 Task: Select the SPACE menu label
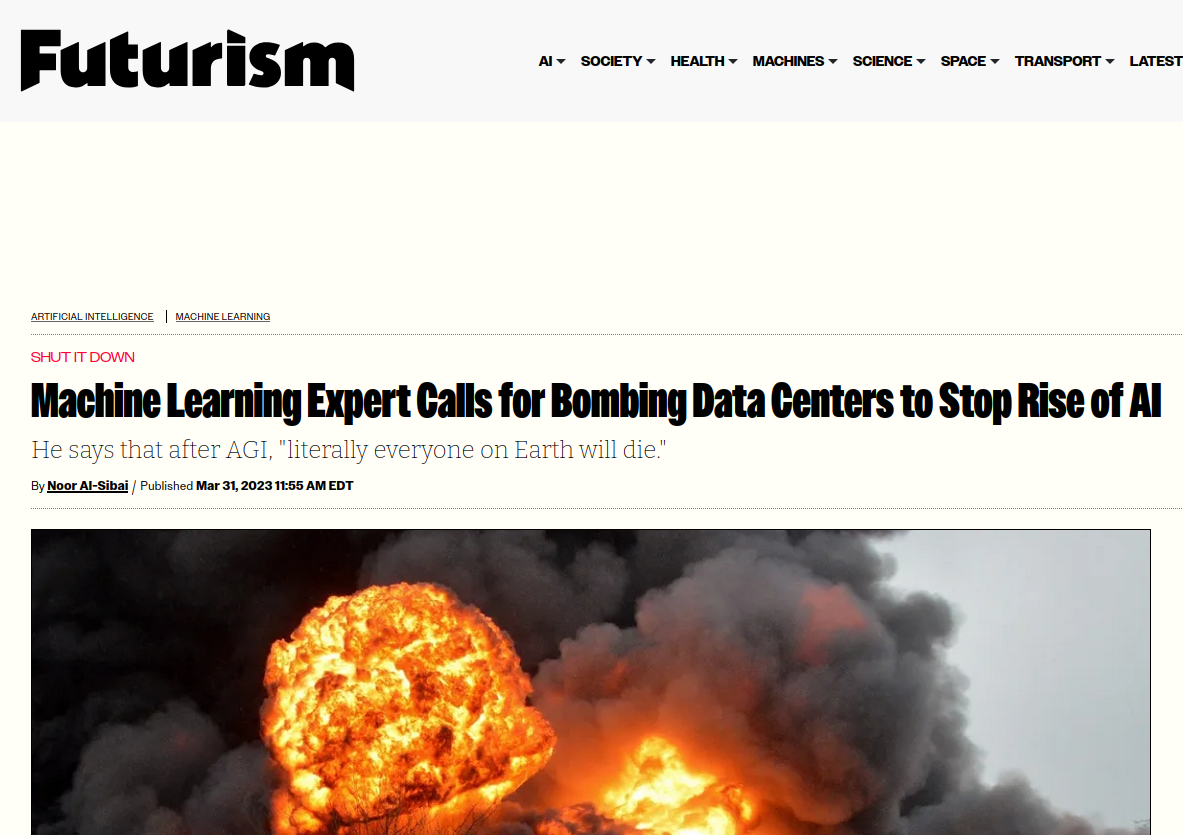963,61
